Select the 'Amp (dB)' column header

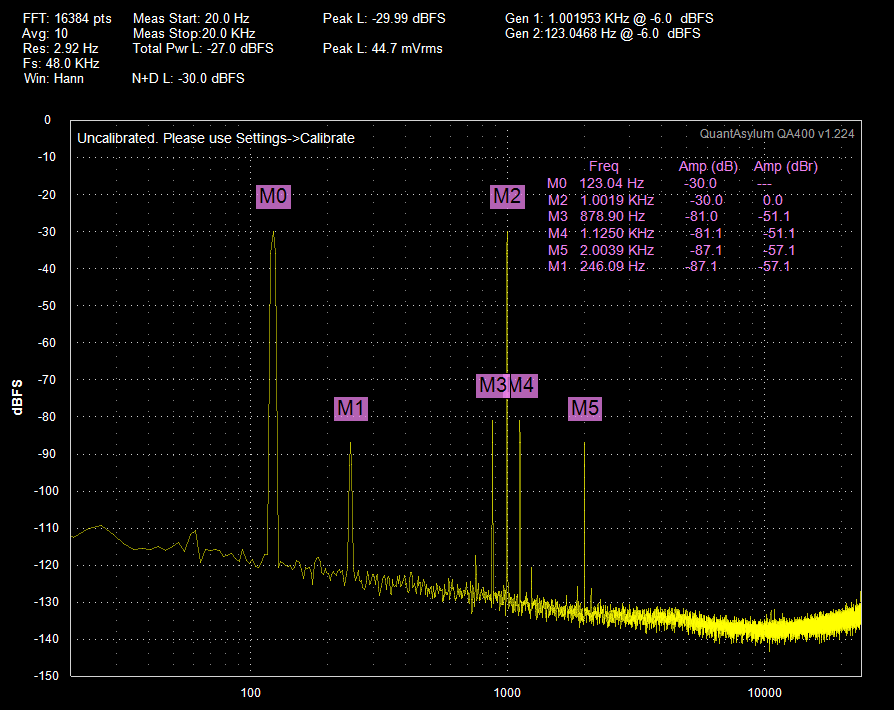click(709, 166)
